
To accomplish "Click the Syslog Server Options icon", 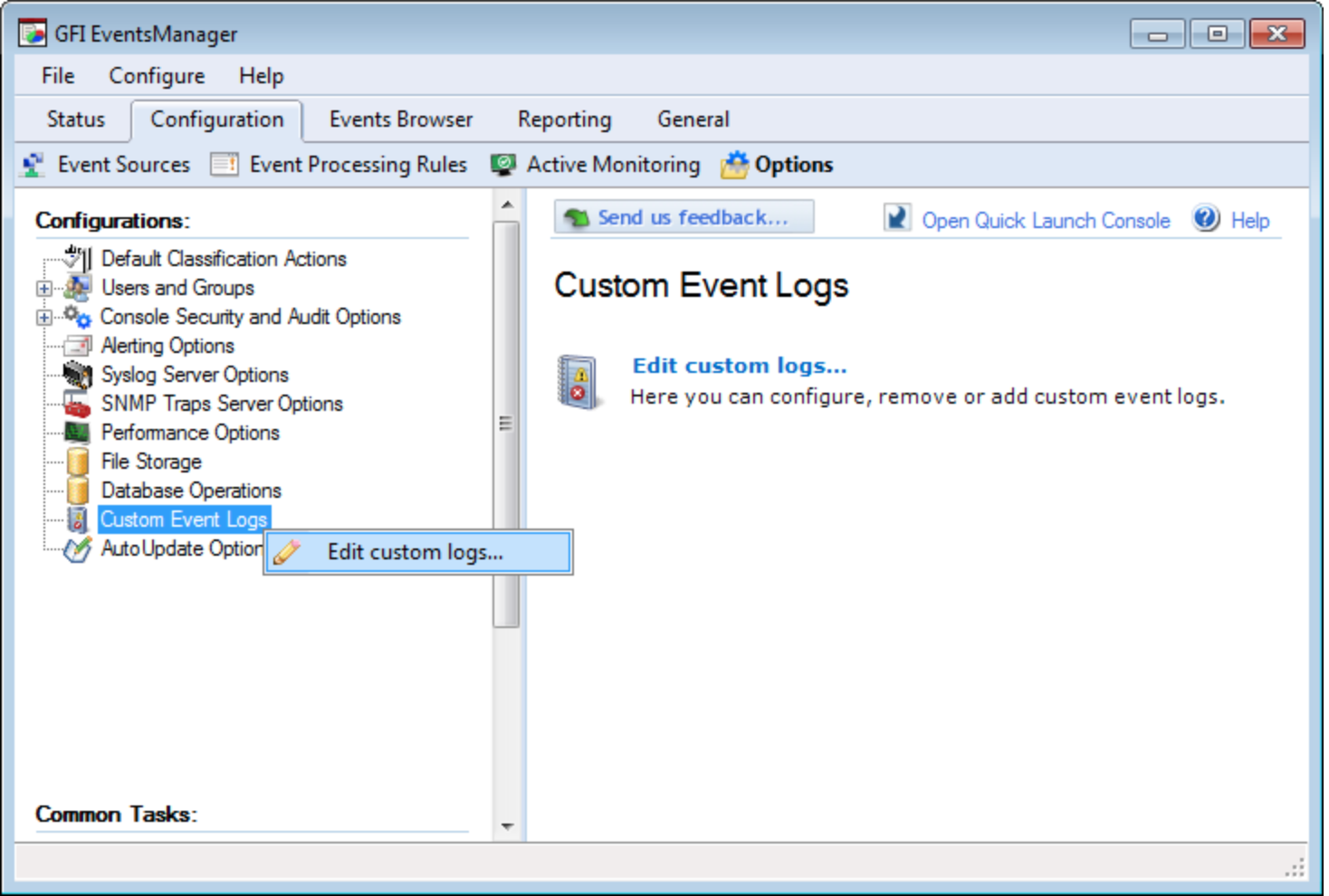I will click(x=78, y=375).
